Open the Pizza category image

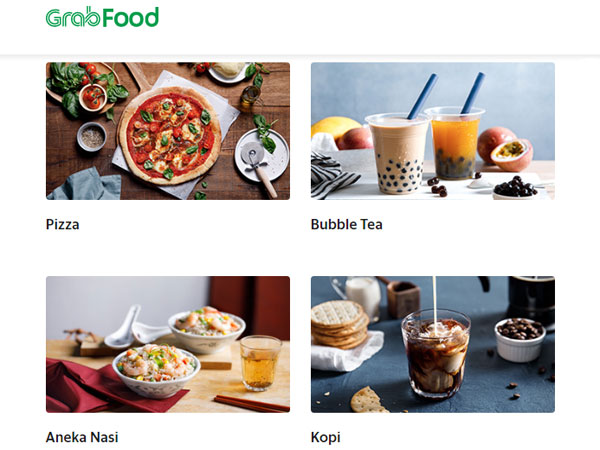coord(168,131)
